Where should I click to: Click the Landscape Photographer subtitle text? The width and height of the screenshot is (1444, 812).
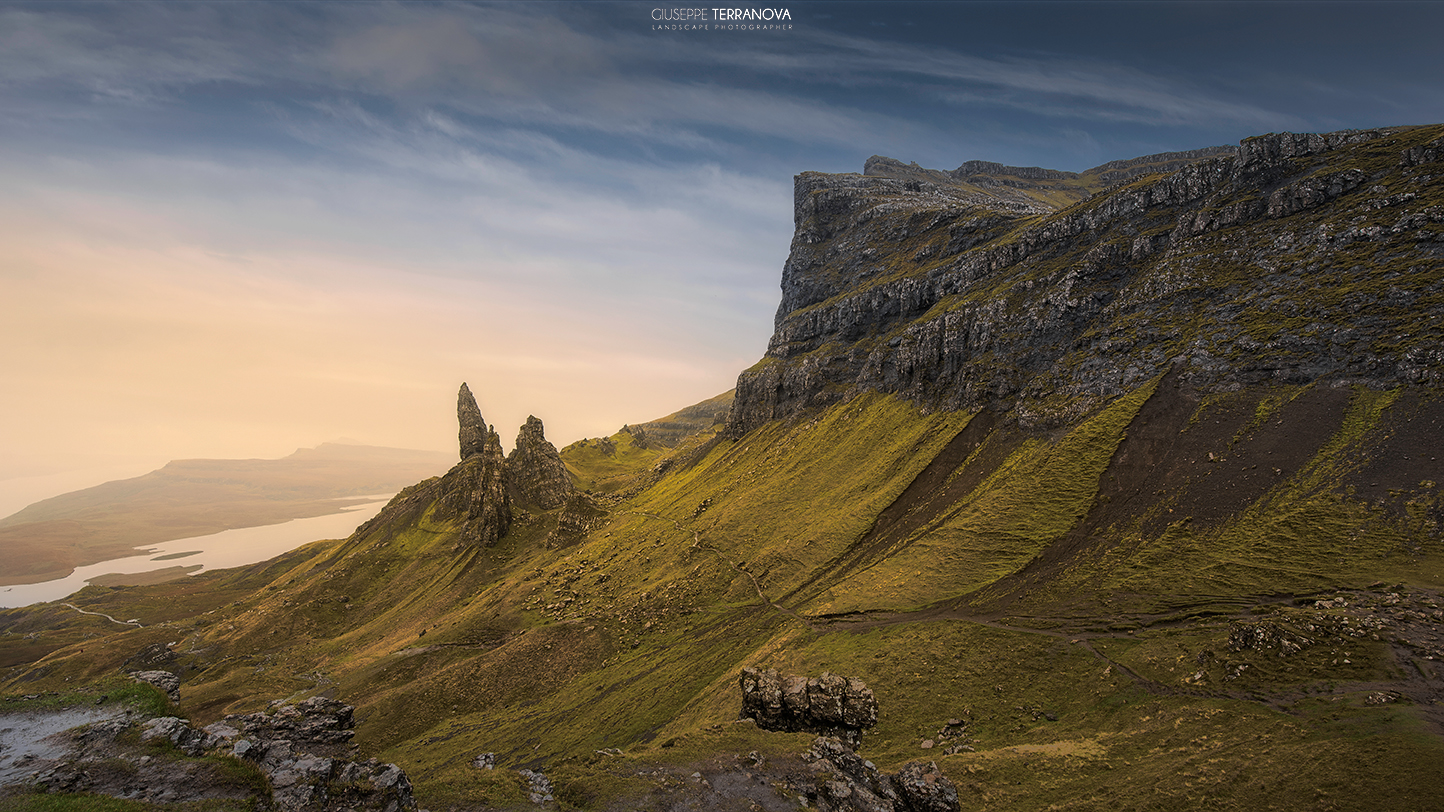tap(721, 26)
